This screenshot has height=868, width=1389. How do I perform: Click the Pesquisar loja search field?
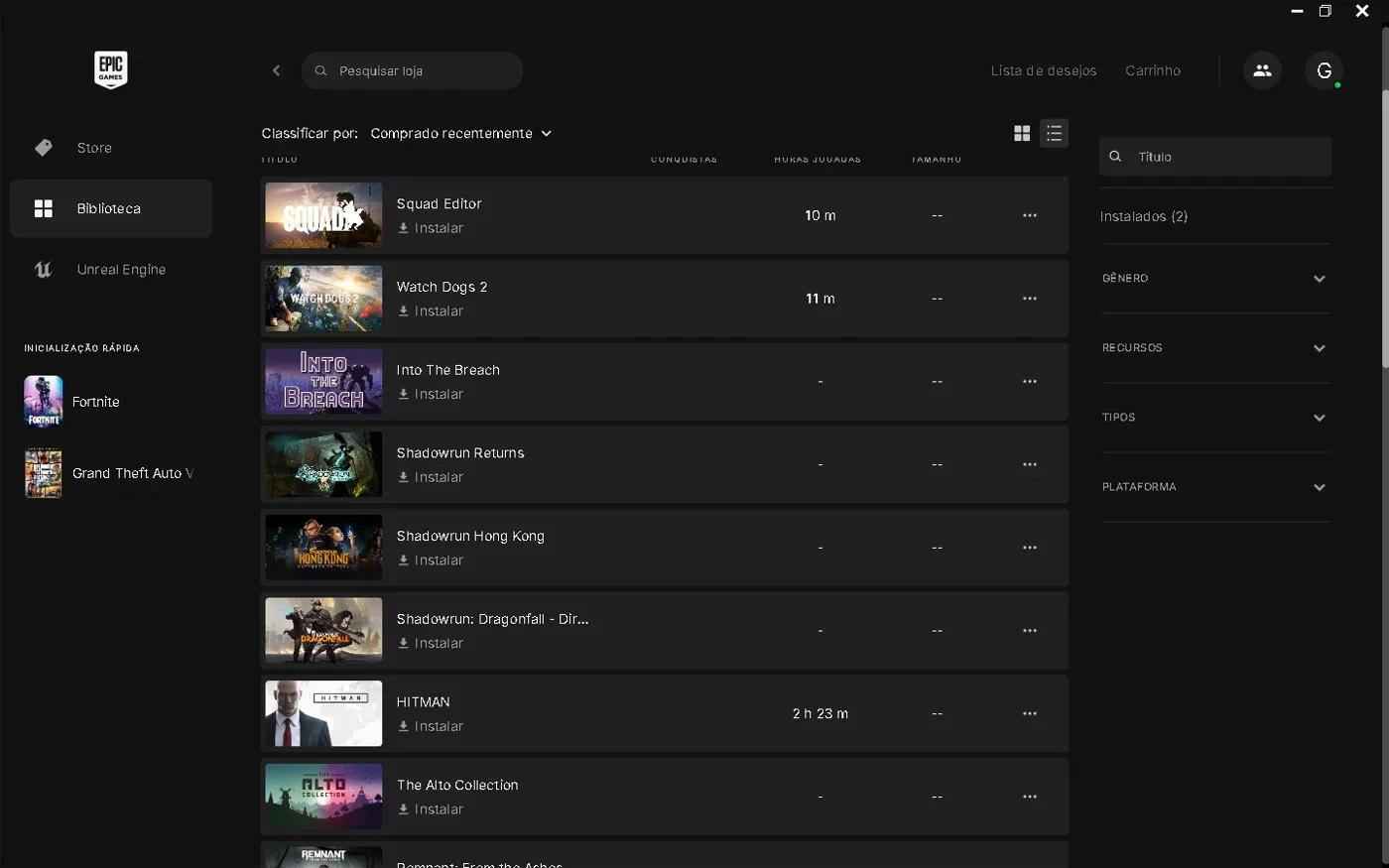pyautogui.click(x=412, y=70)
